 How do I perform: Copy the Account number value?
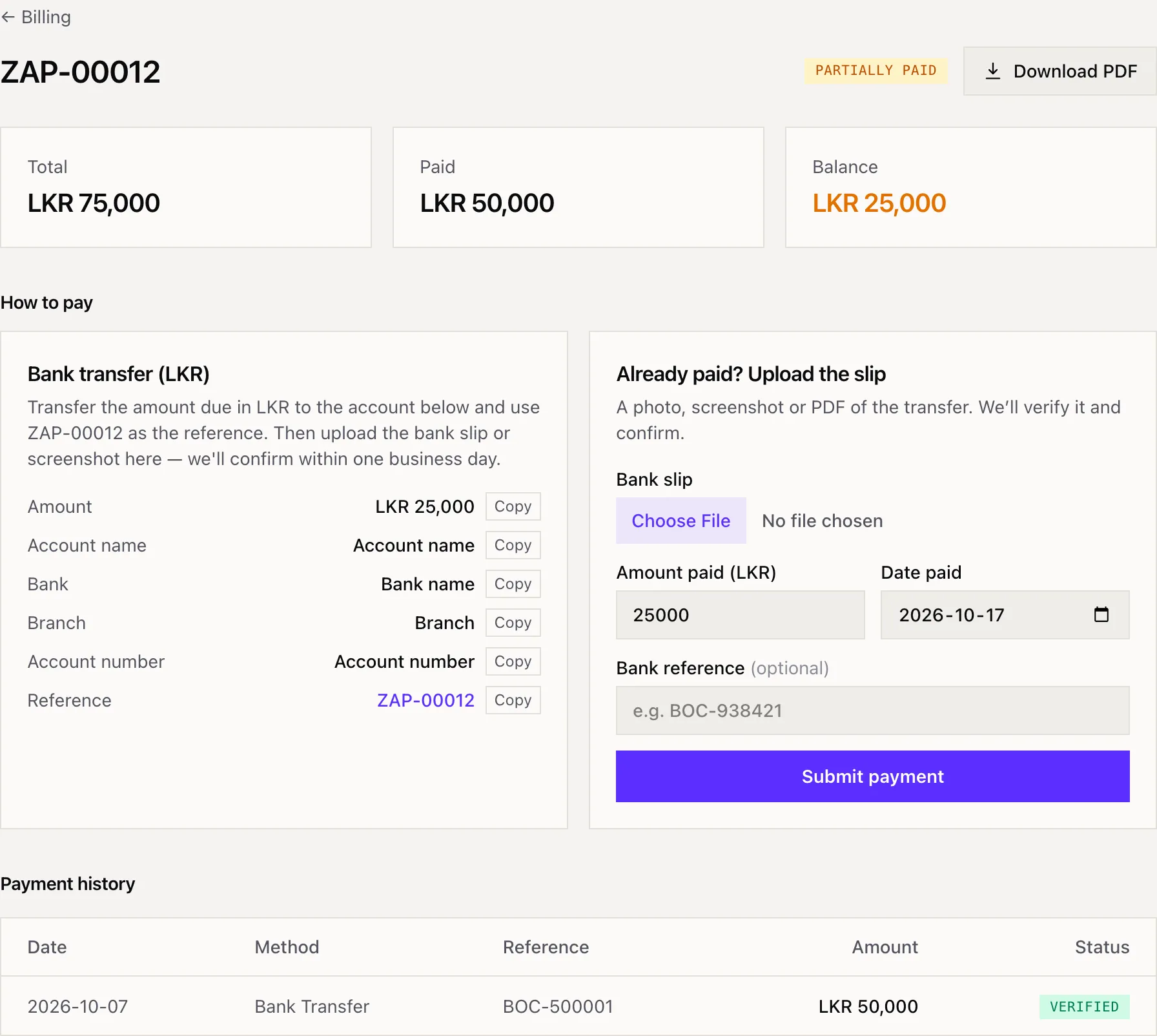click(x=513, y=661)
